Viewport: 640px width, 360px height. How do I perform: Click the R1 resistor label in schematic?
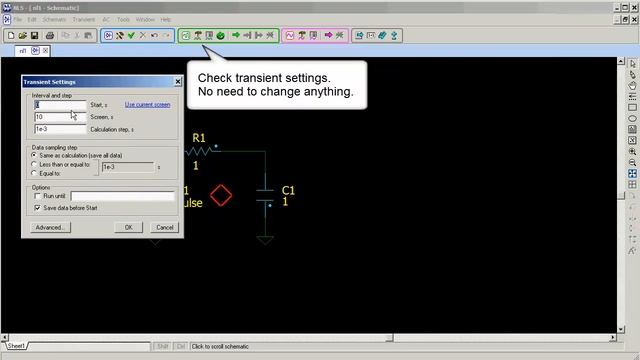(199, 138)
